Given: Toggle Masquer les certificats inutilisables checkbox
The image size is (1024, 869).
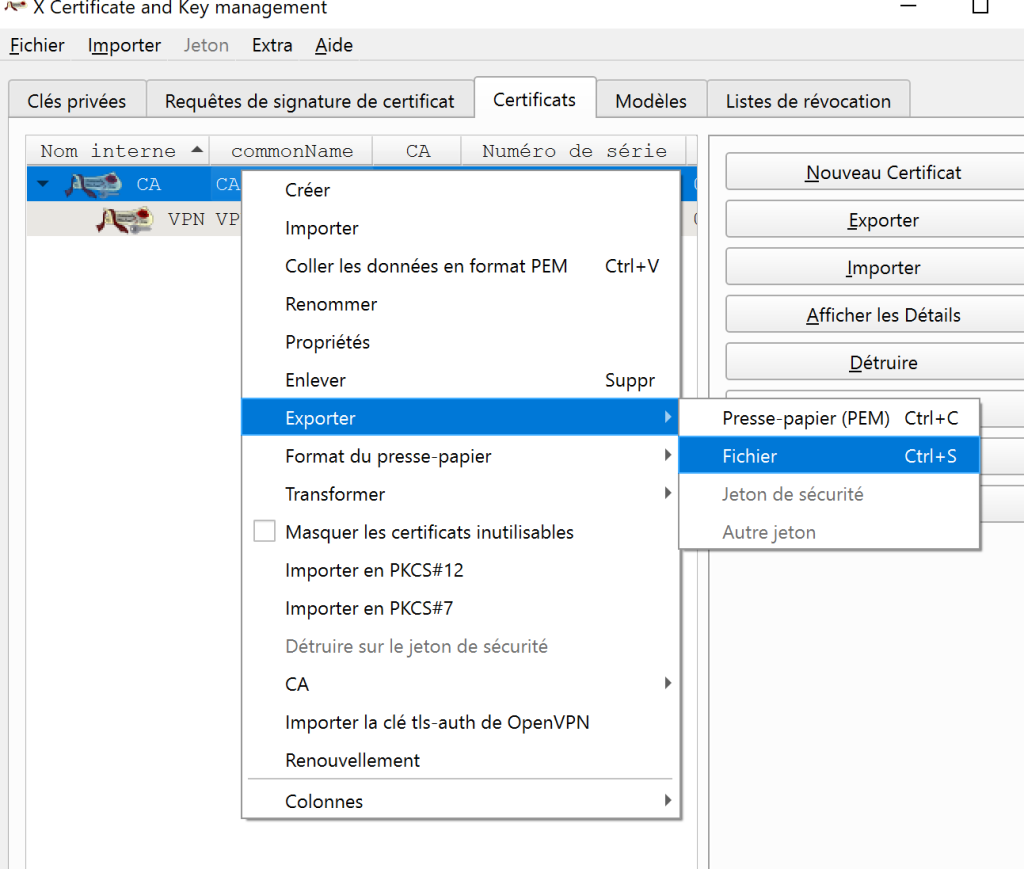Looking at the screenshot, I should coord(264,532).
